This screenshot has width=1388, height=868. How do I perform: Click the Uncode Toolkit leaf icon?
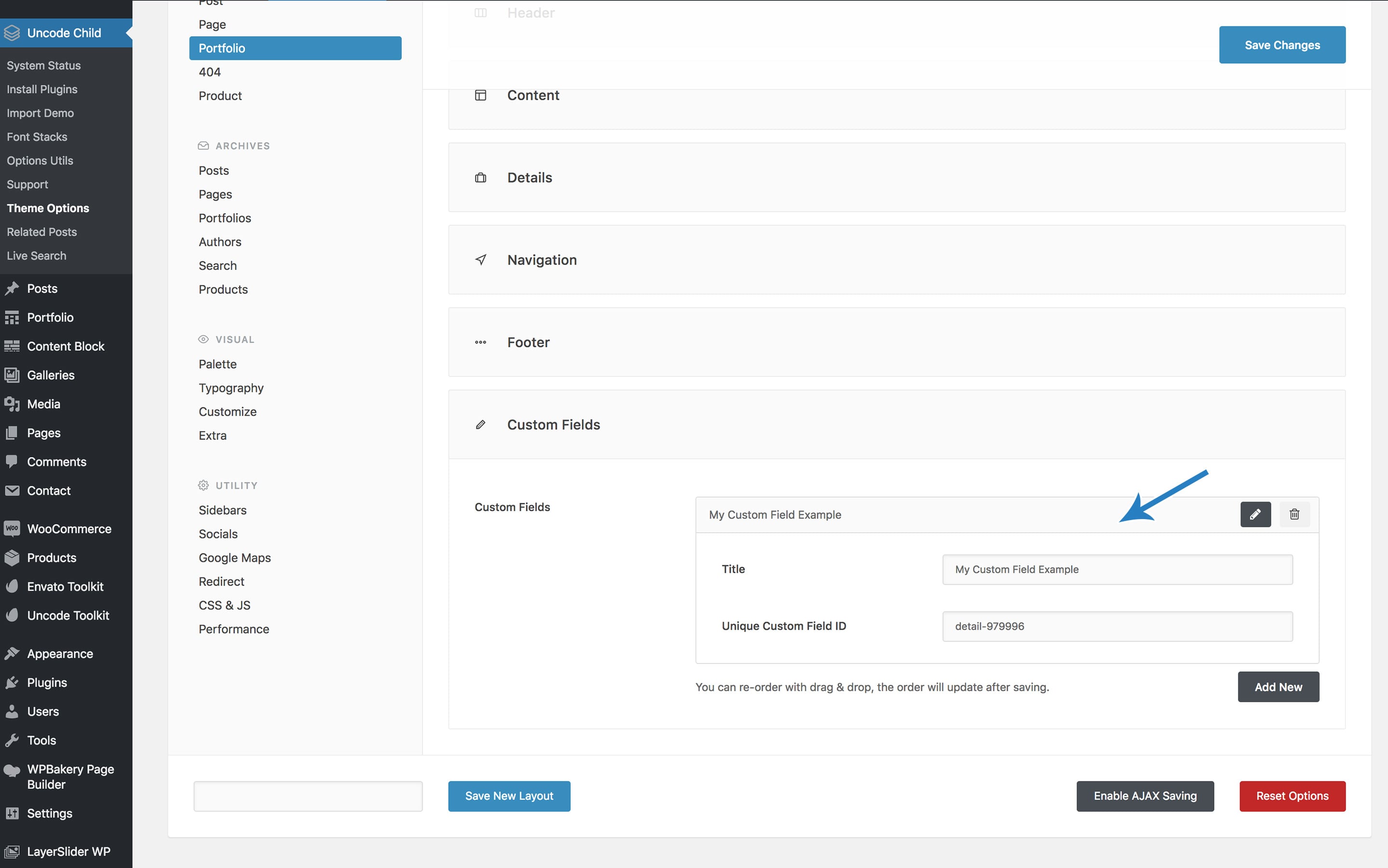point(12,615)
